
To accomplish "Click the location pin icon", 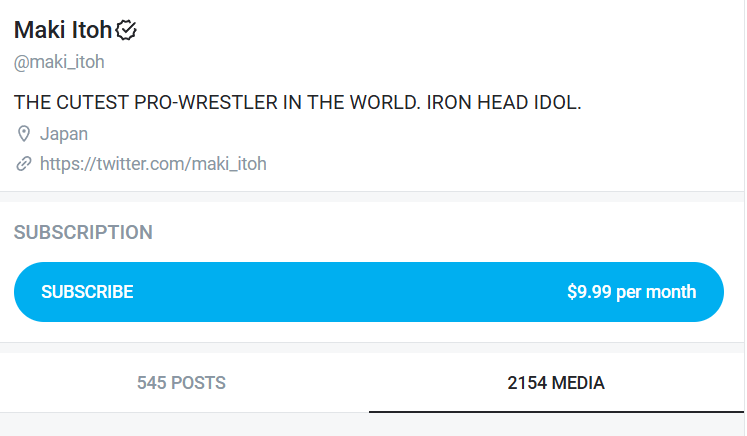I will pos(24,134).
